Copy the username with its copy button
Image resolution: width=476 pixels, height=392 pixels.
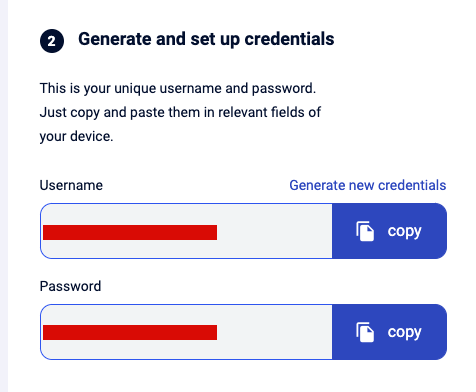389,231
